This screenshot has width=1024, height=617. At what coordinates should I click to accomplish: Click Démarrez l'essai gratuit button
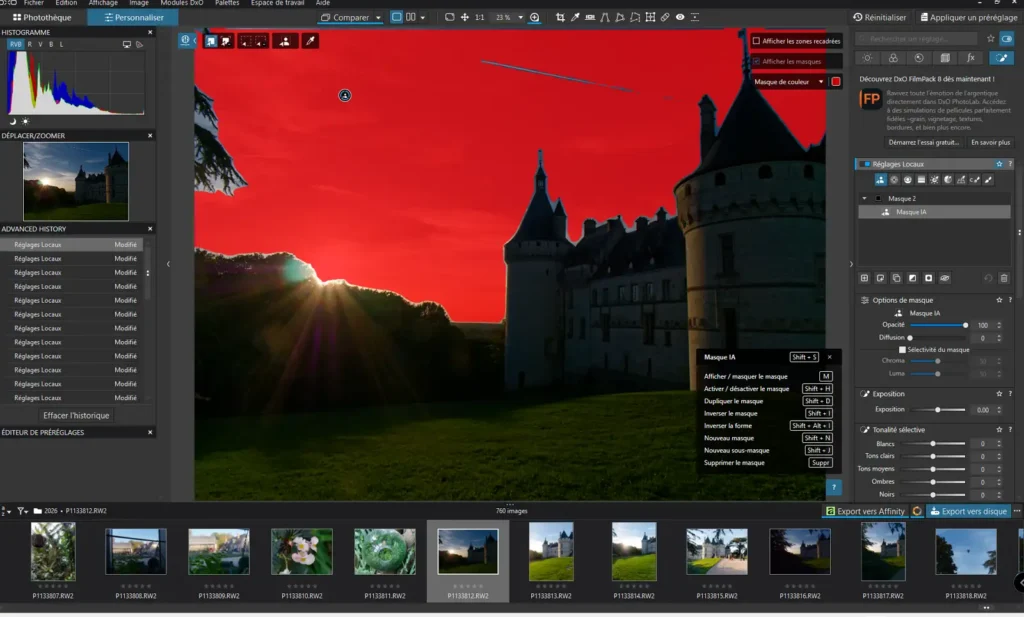(923, 142)
